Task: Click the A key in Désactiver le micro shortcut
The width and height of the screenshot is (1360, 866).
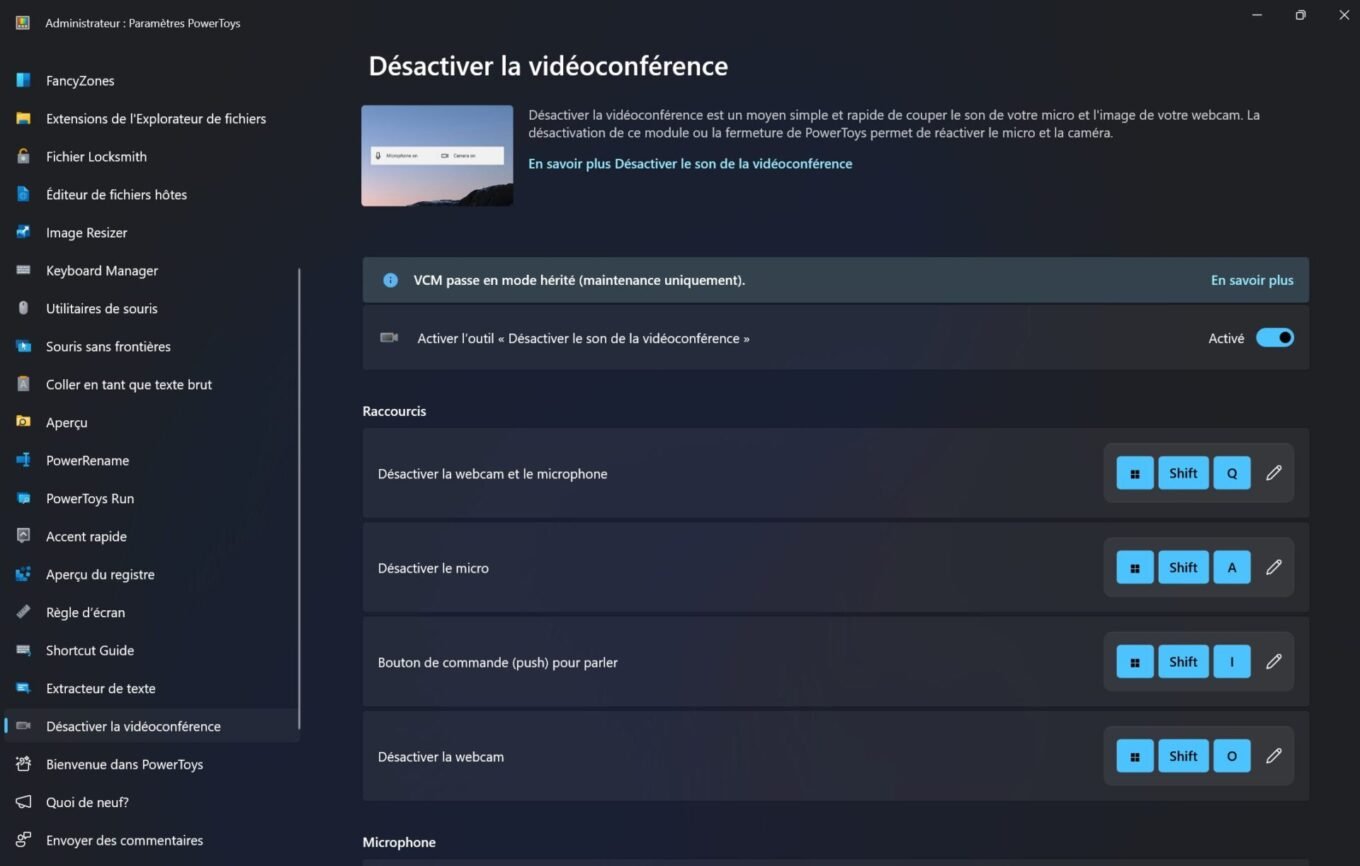Action: [1232, 567]
